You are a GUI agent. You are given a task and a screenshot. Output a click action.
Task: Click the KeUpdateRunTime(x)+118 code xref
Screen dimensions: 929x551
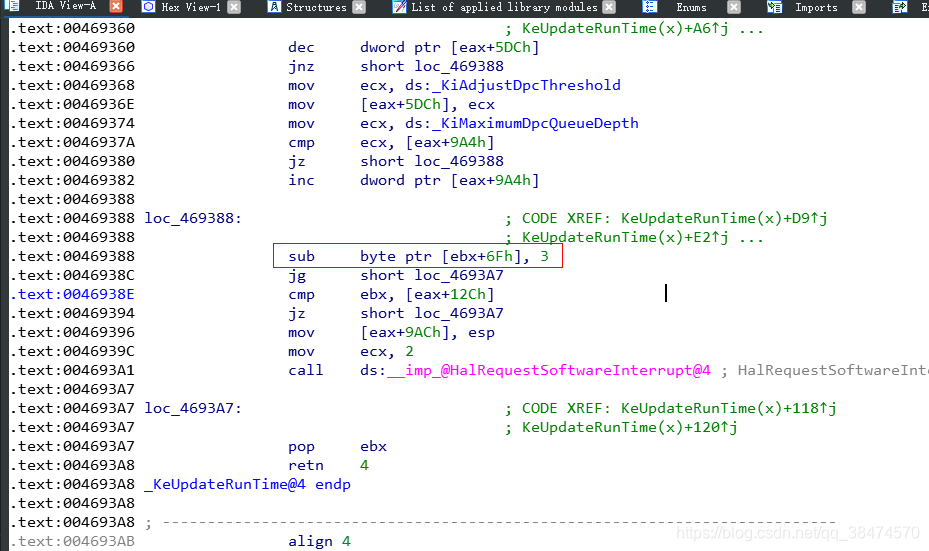point(729,408)
